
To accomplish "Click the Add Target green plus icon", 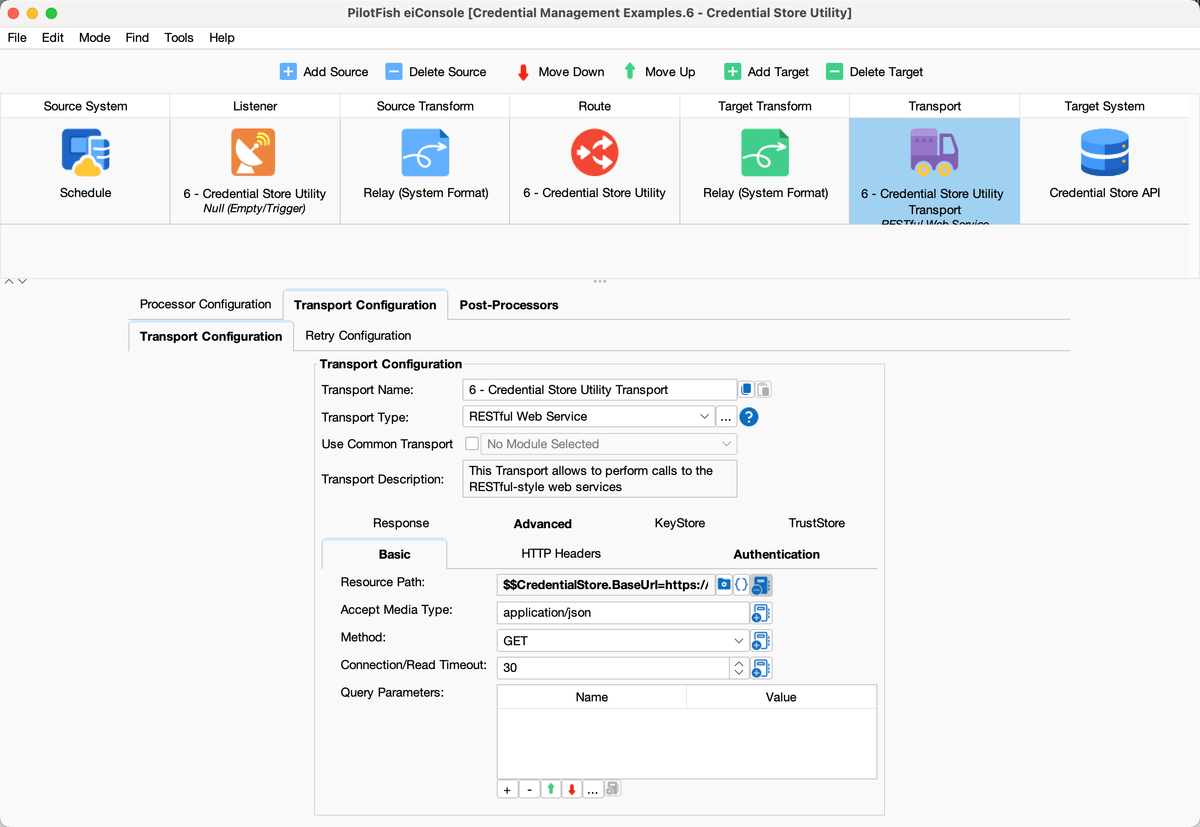I will (x=732, y=72).
